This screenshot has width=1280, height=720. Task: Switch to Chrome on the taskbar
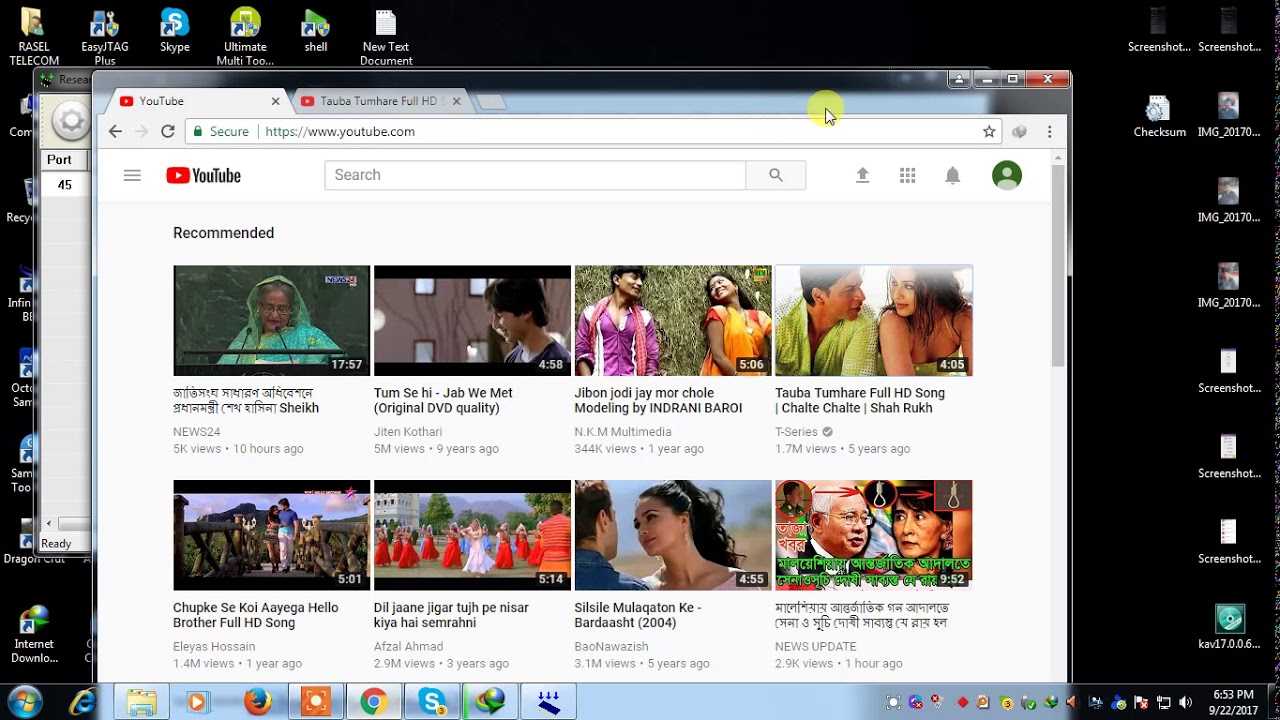[x=374, y=703]
